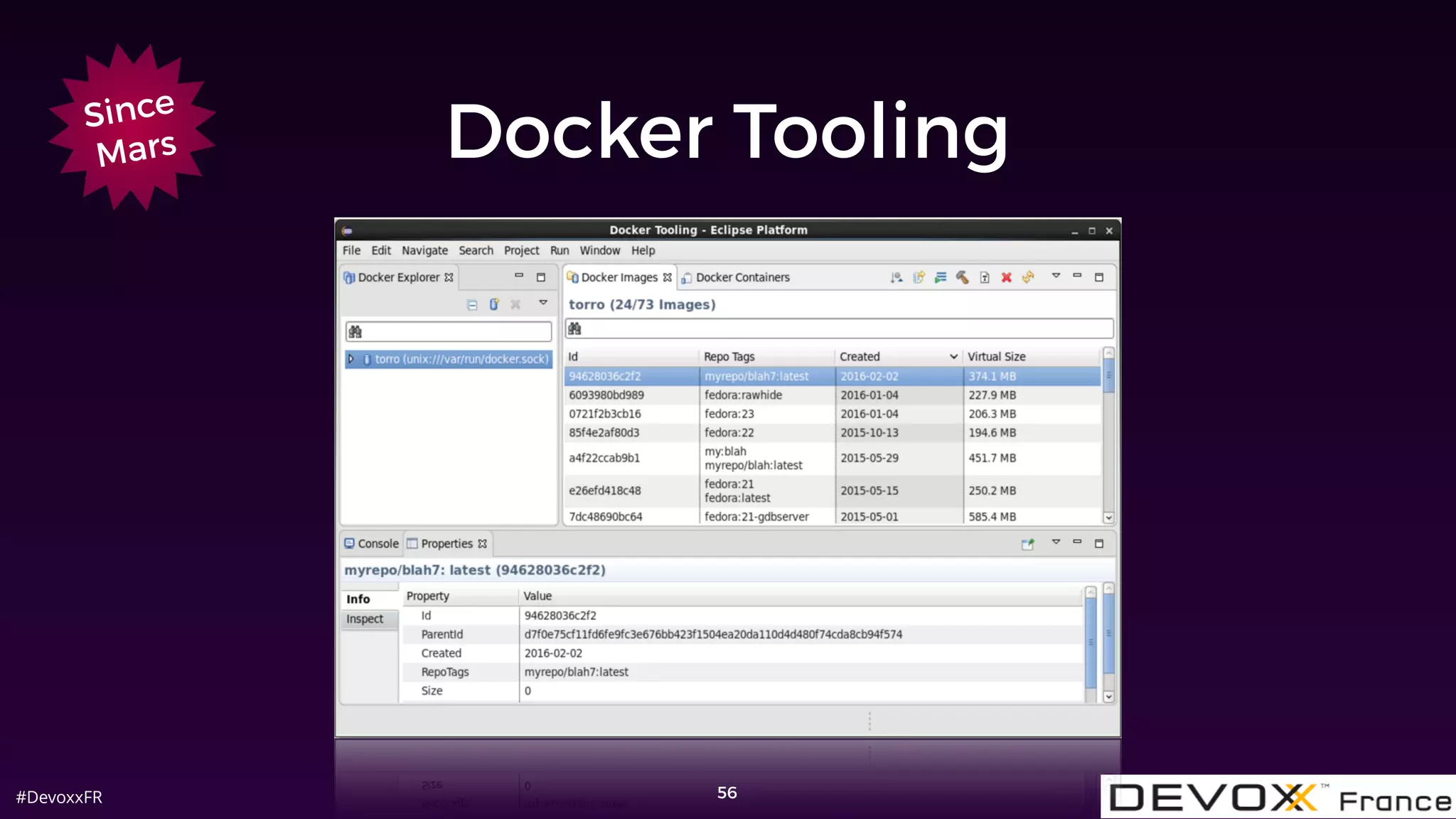
Task: Switch to Docker Containers tab
Action: (x=735, y=277)
